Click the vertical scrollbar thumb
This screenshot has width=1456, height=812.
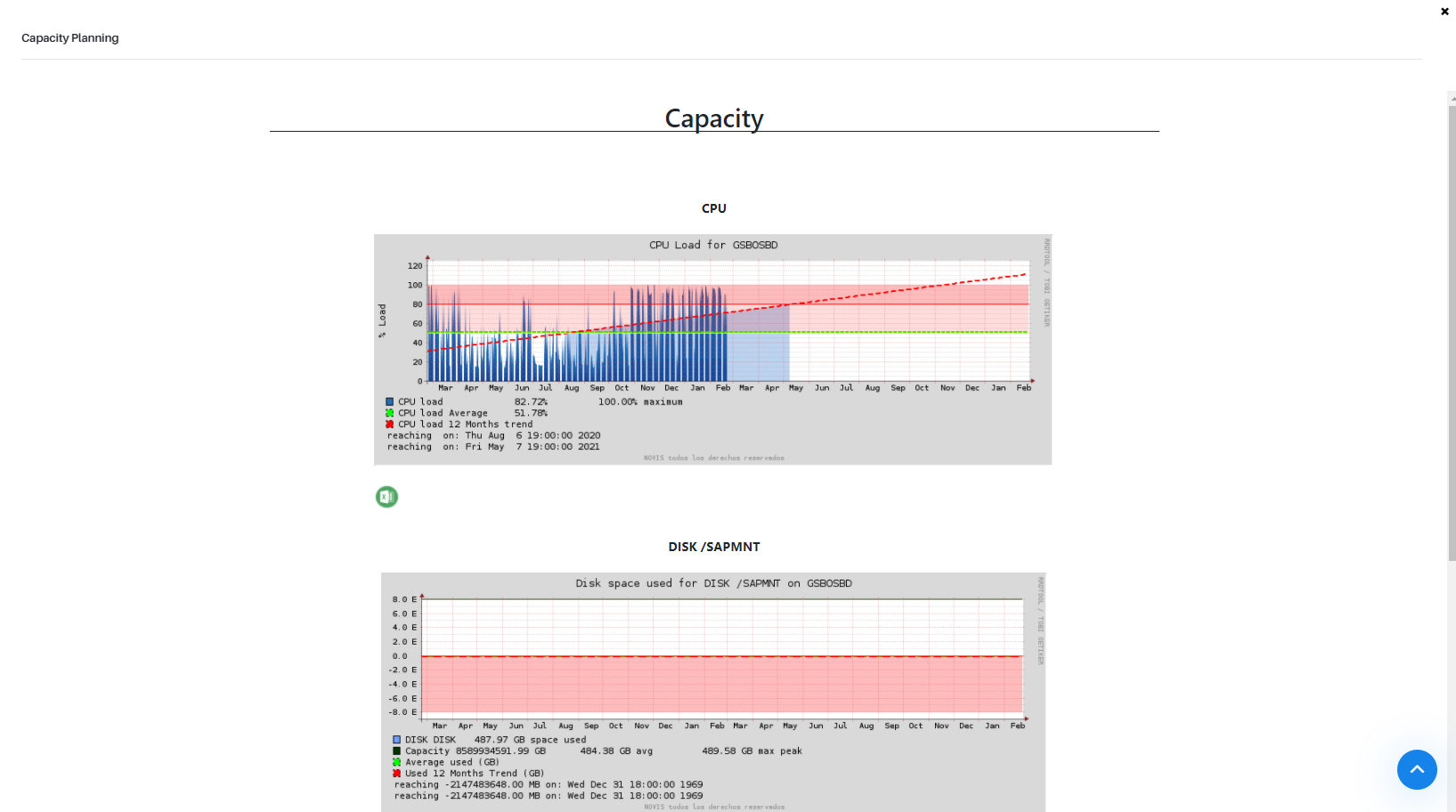pyautogui.click(x=1452, y=329)
